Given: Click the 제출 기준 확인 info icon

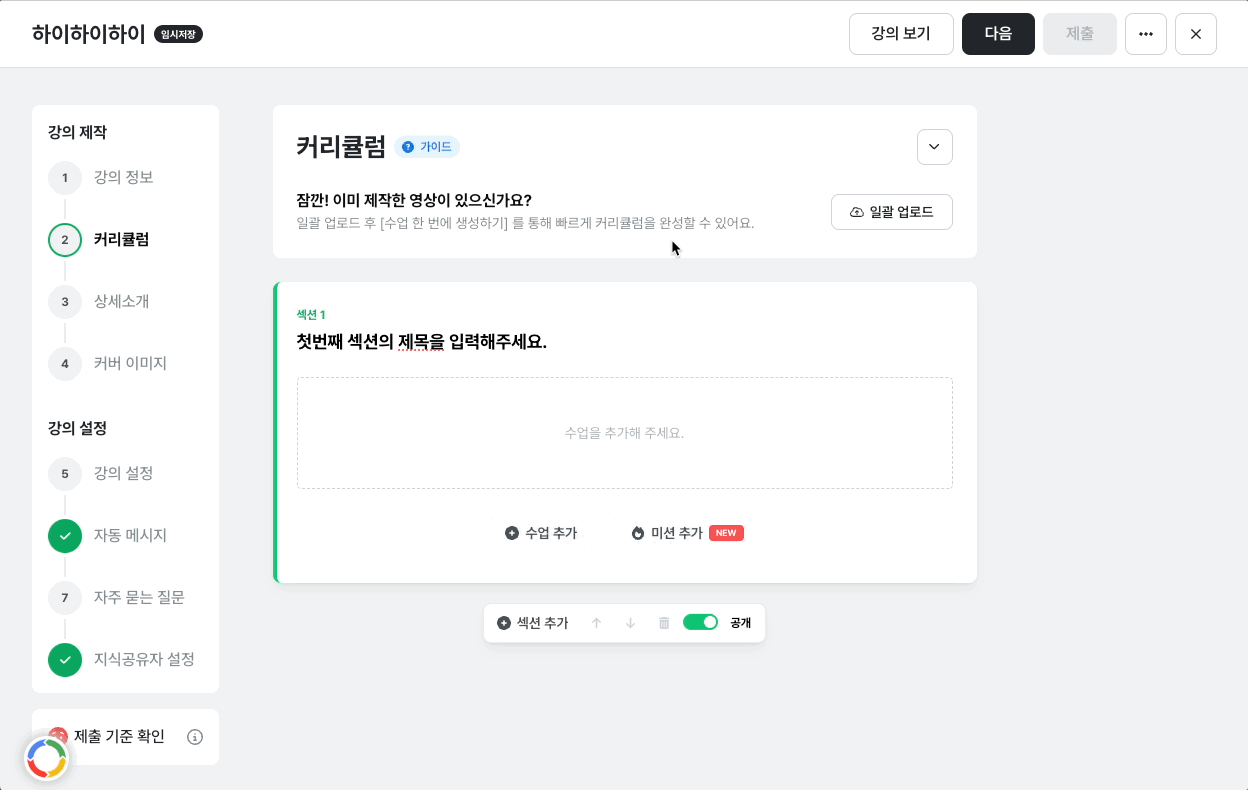Looking at the screenshot, I should (x=195, y=737).
